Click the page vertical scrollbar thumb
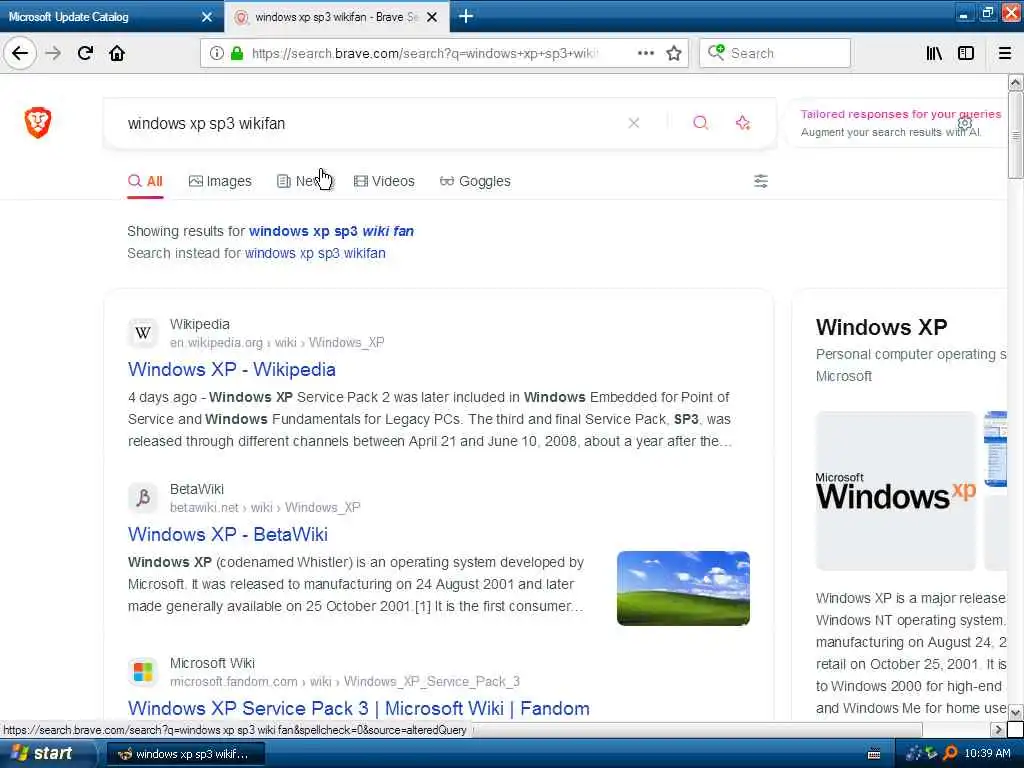The height and width of the screenshot is (768, 1024). click(x=1015, y=135)
